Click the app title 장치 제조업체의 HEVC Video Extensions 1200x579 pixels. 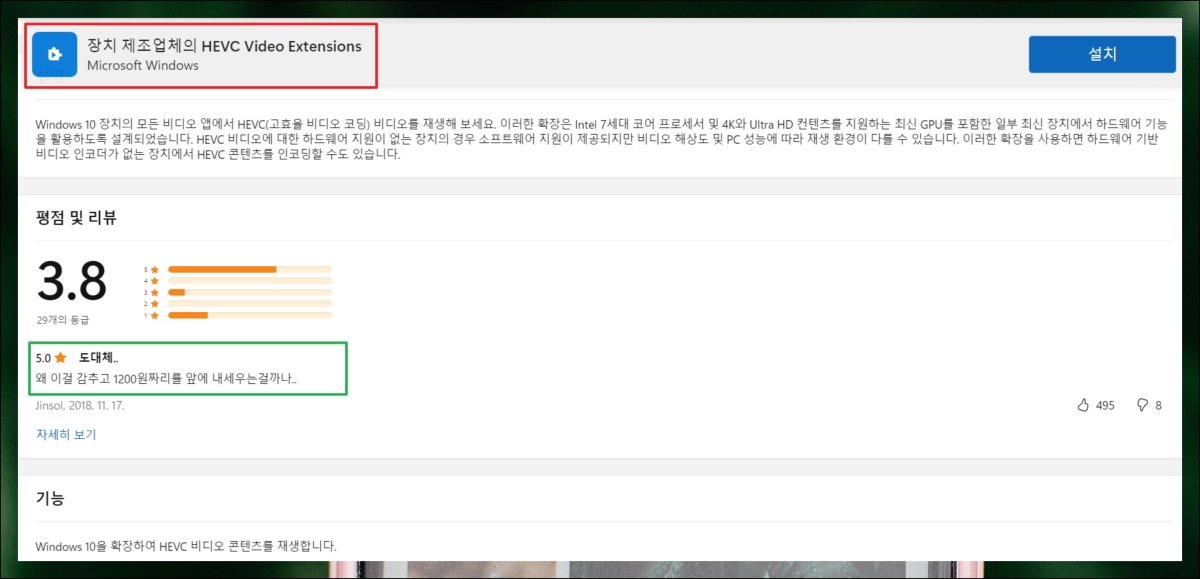tap(224, 46)
